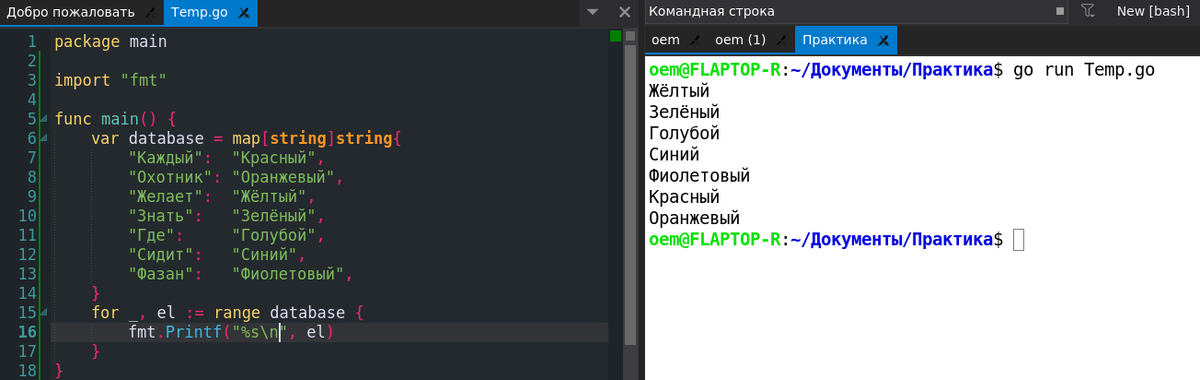The height and width of the screenshot is (380, 1200).
Task: Click the terminal prompt input cursor
Action: pyautogui.click(x=1019, y=240)
